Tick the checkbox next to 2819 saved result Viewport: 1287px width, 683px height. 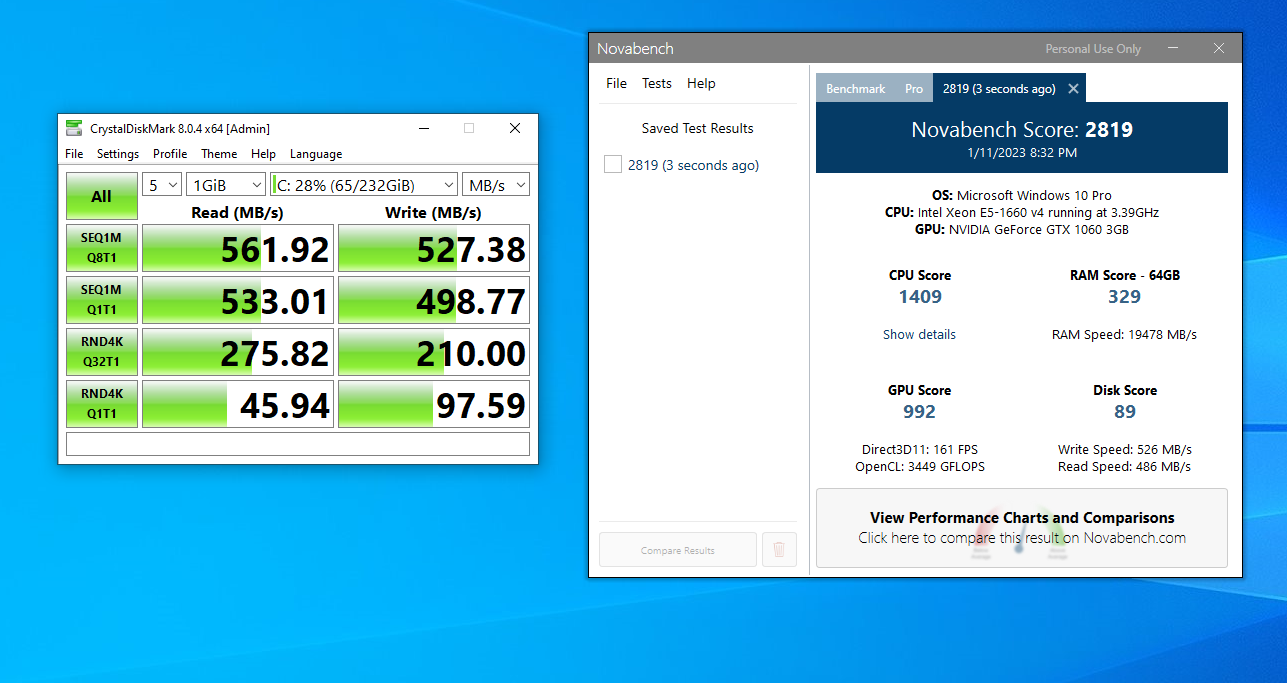(x=613, y=164)
